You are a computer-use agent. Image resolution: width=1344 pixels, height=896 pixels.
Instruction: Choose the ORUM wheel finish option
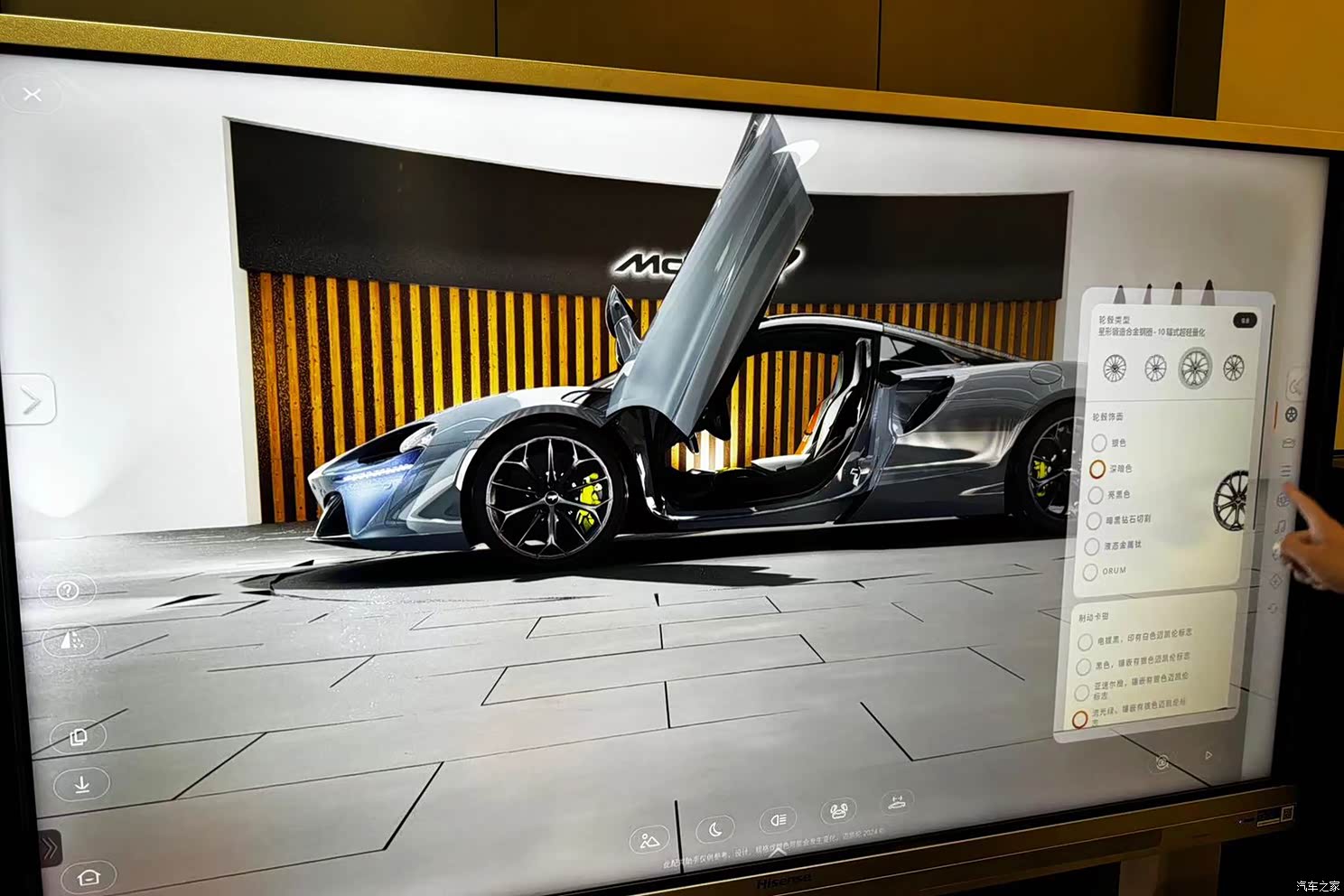tap(1090, 572)
